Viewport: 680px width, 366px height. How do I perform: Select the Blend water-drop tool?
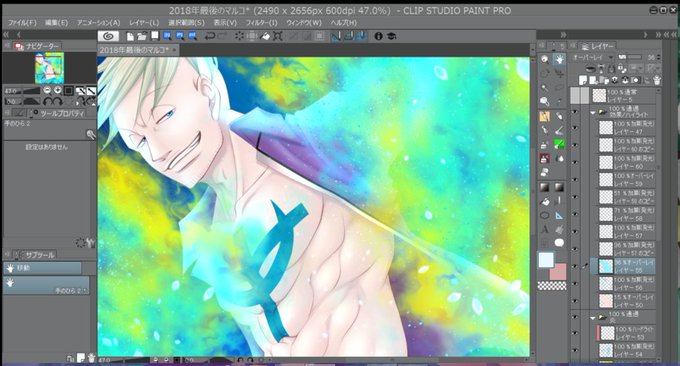coord(559,158)
